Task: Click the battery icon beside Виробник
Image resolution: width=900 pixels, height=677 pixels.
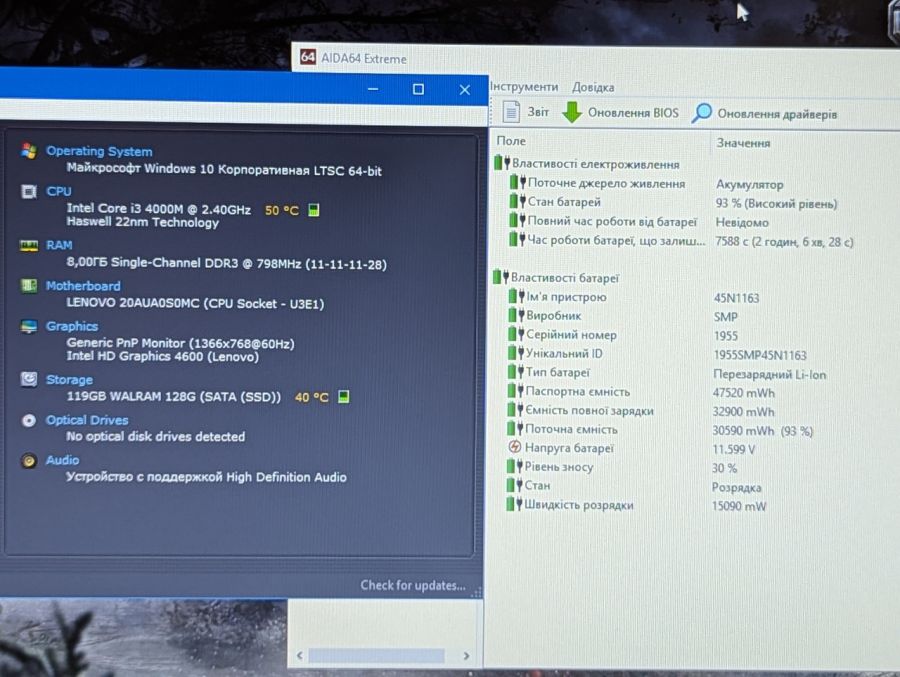Action: coord(516,315)
